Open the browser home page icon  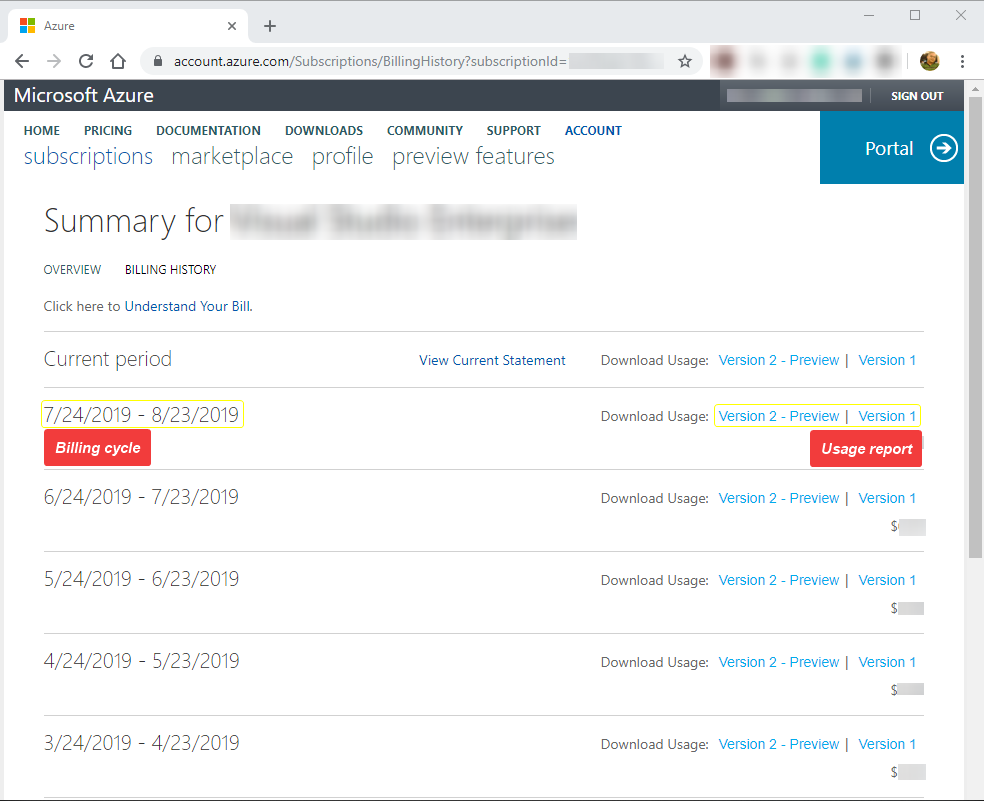(118, 61)
